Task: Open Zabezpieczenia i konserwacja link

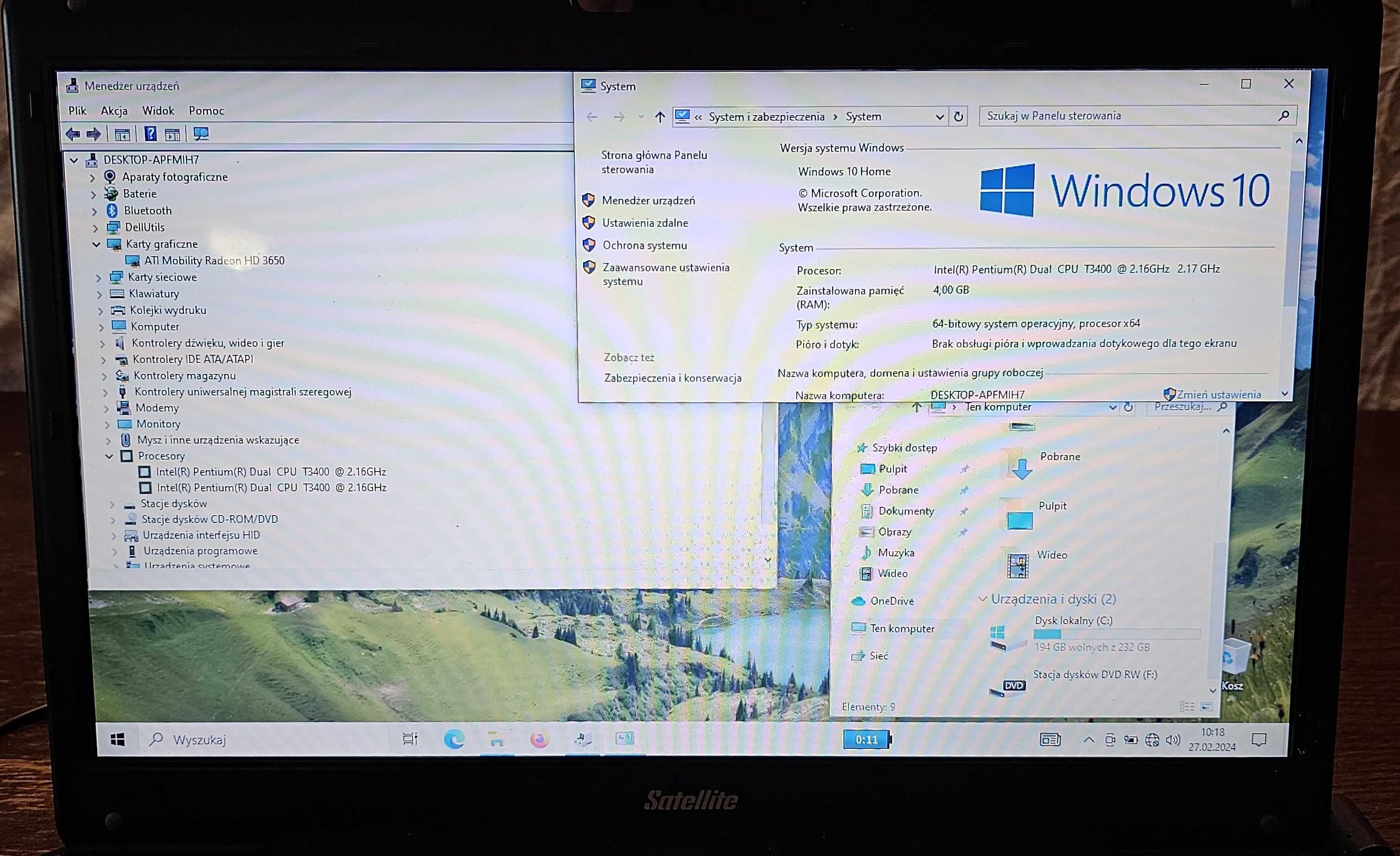Action: click(673, 379)
